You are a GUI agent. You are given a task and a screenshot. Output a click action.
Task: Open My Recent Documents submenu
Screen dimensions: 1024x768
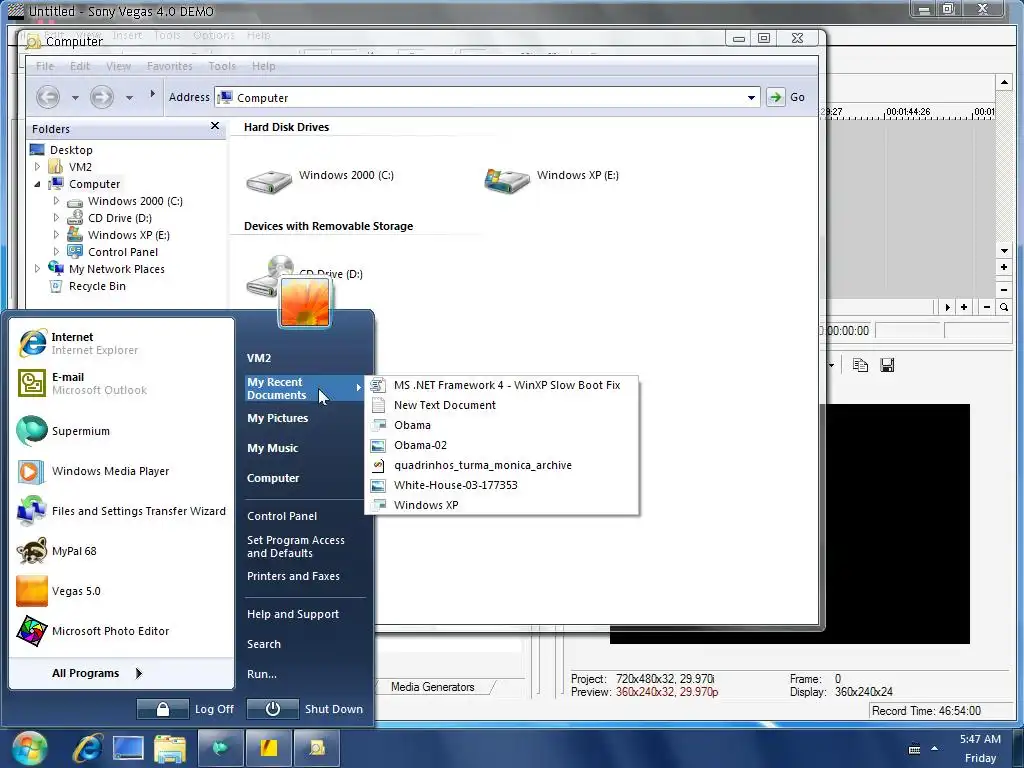point(304,389)
